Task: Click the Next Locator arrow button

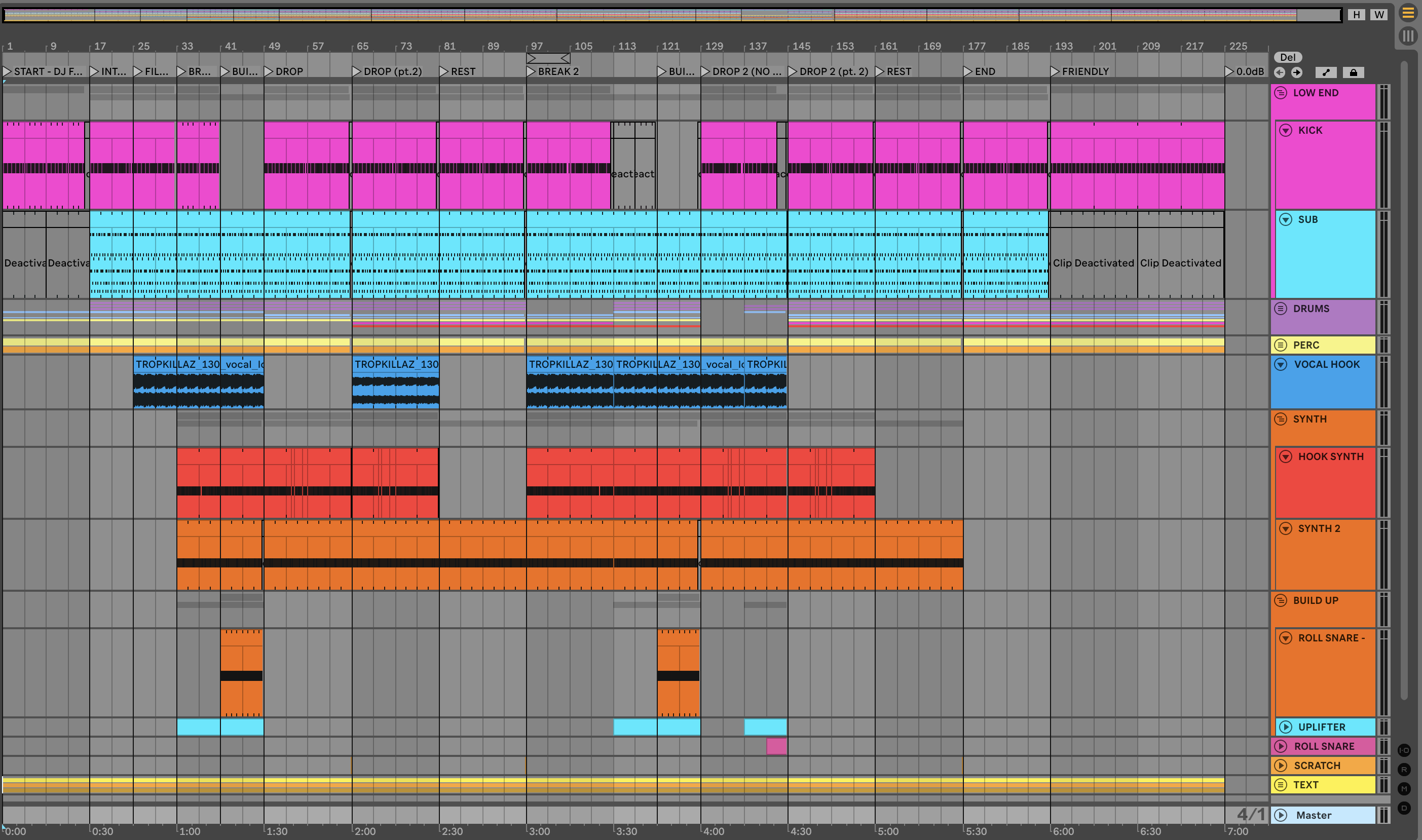Action: (1297, 72)
